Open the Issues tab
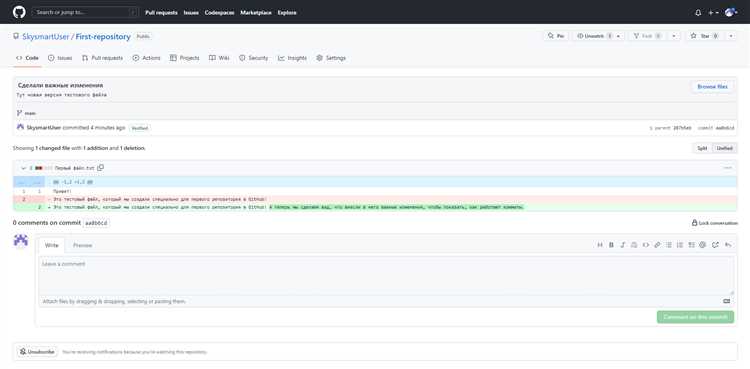 pos(60,58)
